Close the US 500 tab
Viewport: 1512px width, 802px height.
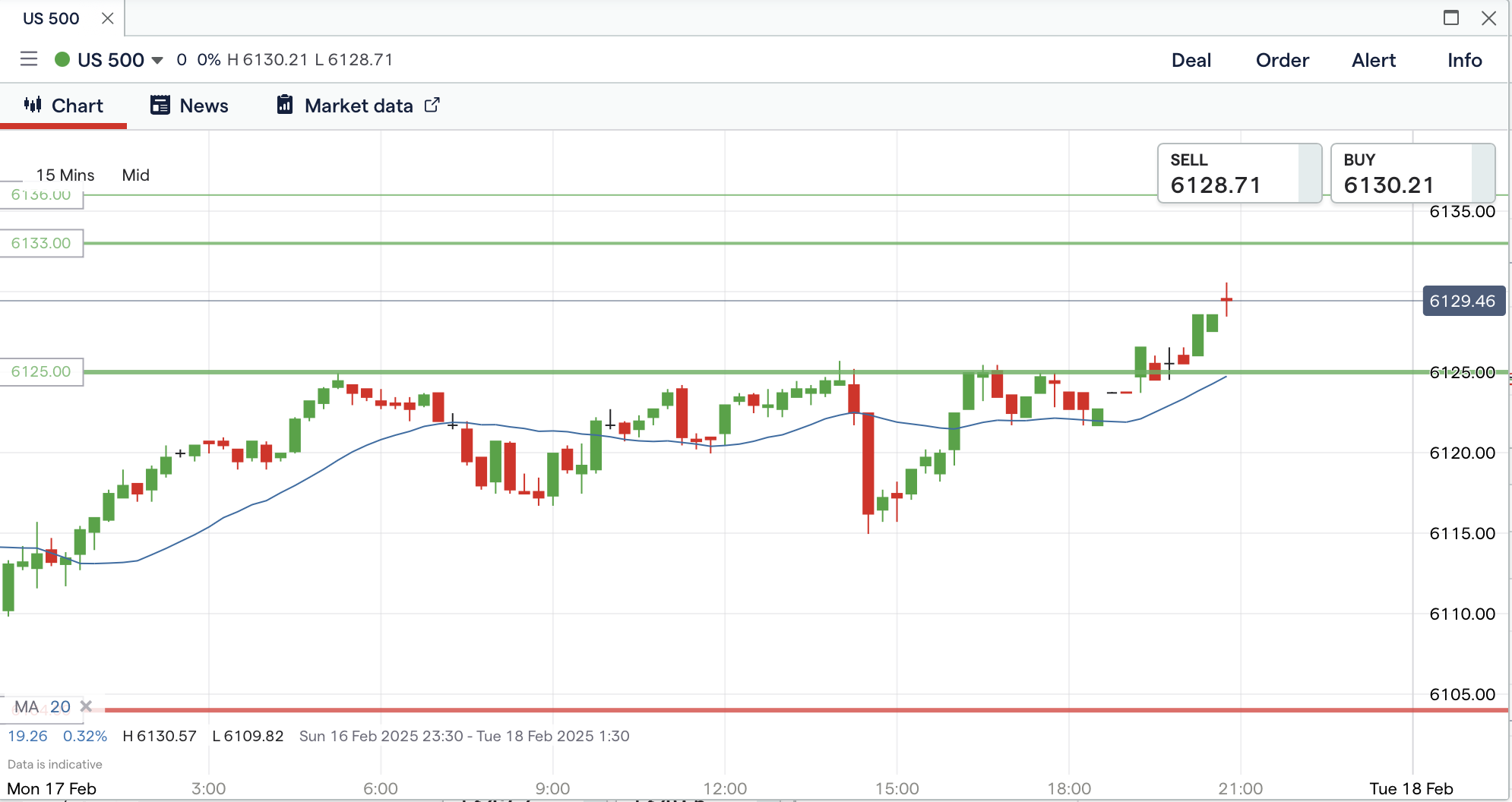tap(108, 18)
